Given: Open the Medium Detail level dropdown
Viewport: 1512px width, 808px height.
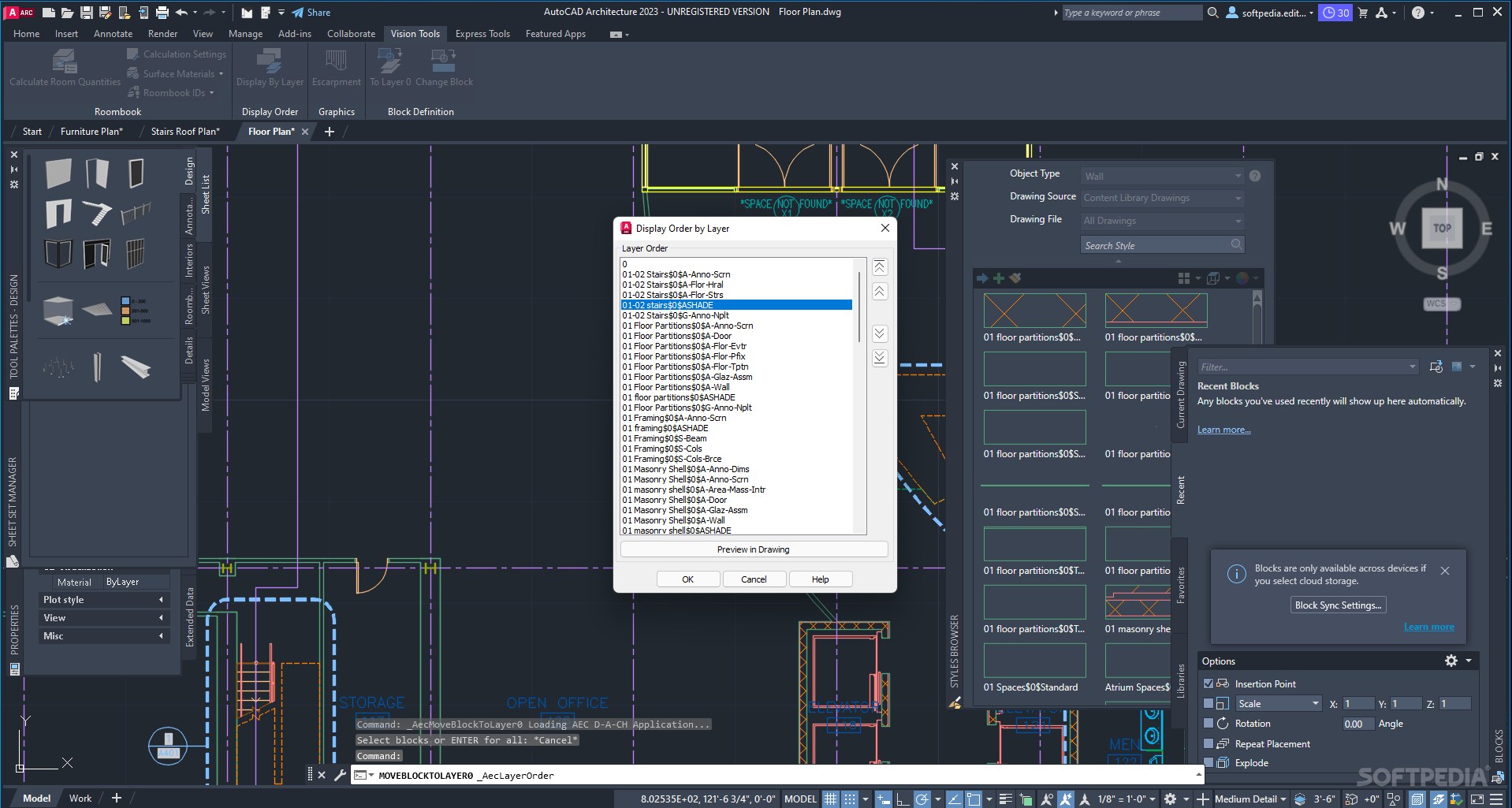Looking at the screenshot, I should click(1251, 799).
